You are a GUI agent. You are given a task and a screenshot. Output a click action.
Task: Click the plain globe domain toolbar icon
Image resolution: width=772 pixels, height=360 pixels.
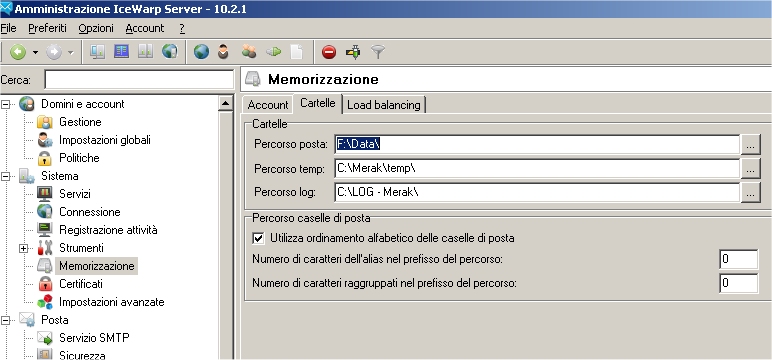pyautogui.click(x=201, y=52)
